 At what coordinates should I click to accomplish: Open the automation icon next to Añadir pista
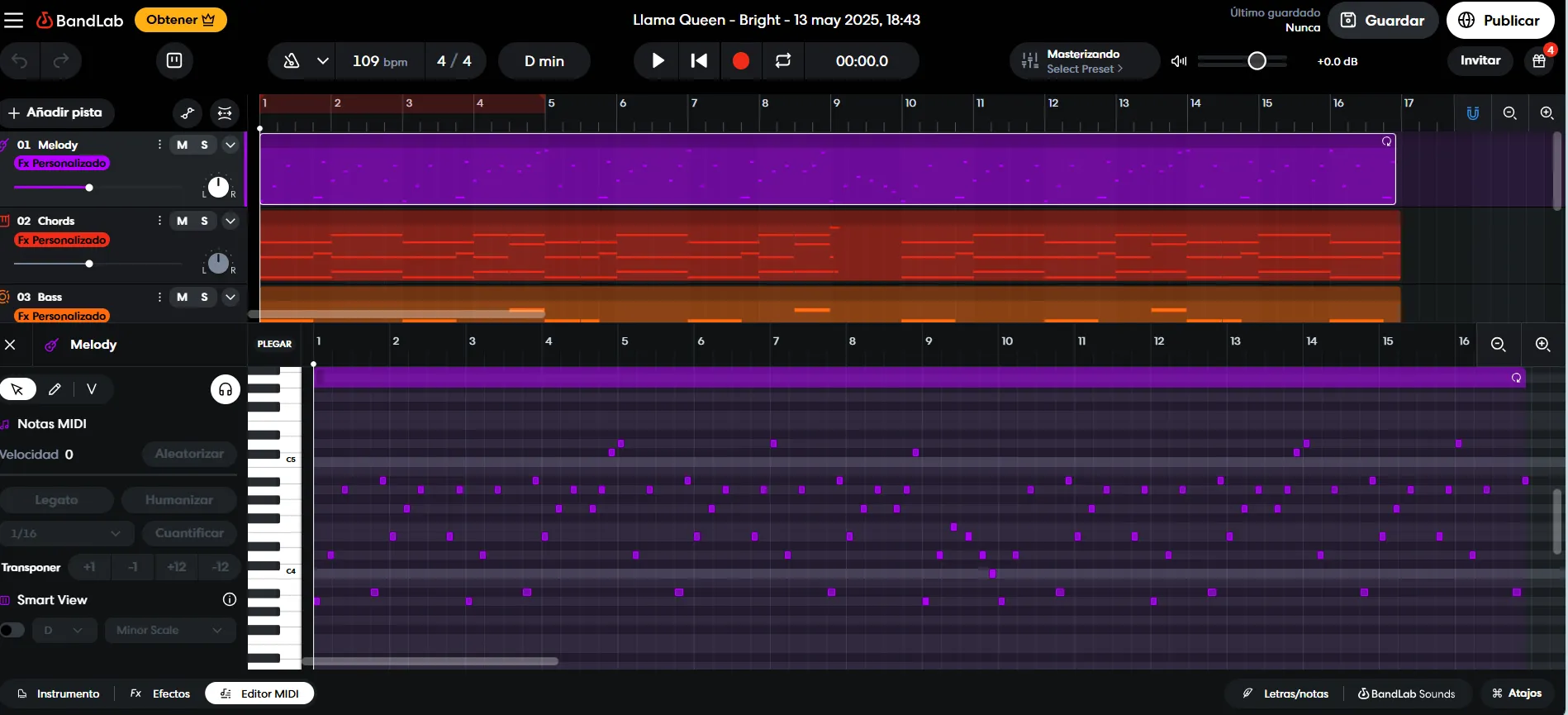188,113
